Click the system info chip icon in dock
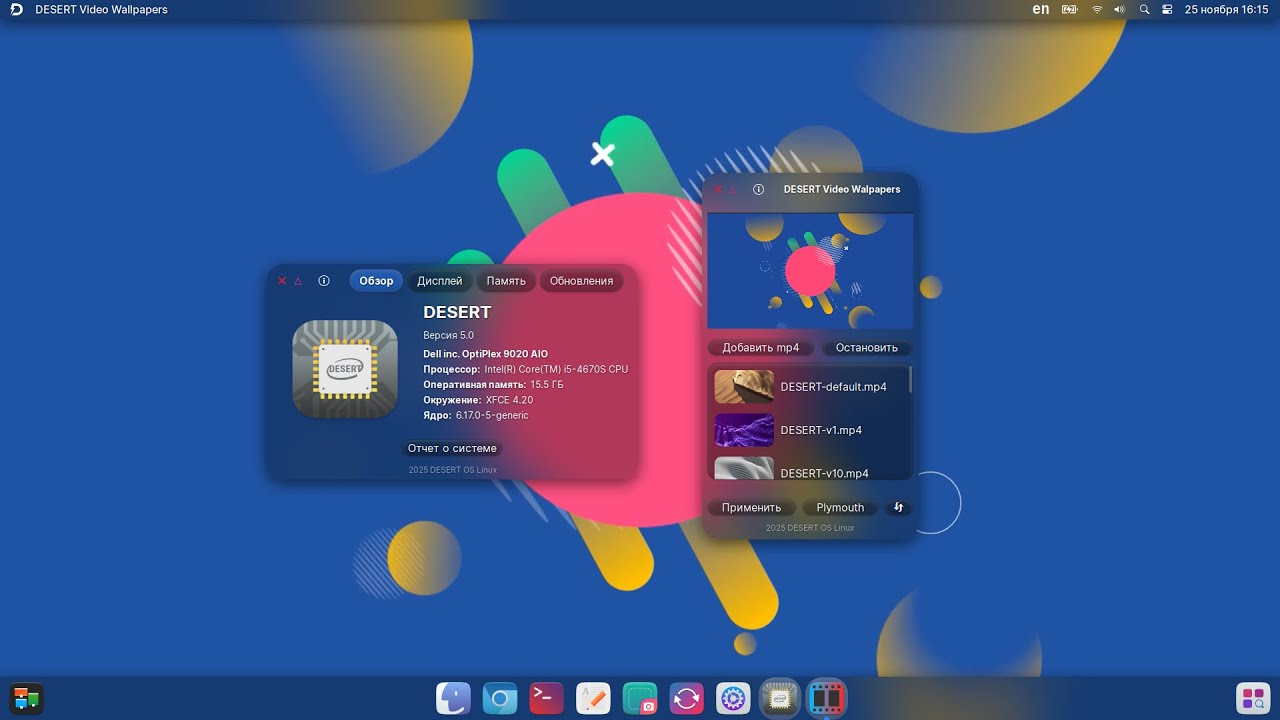 point(780,699)
